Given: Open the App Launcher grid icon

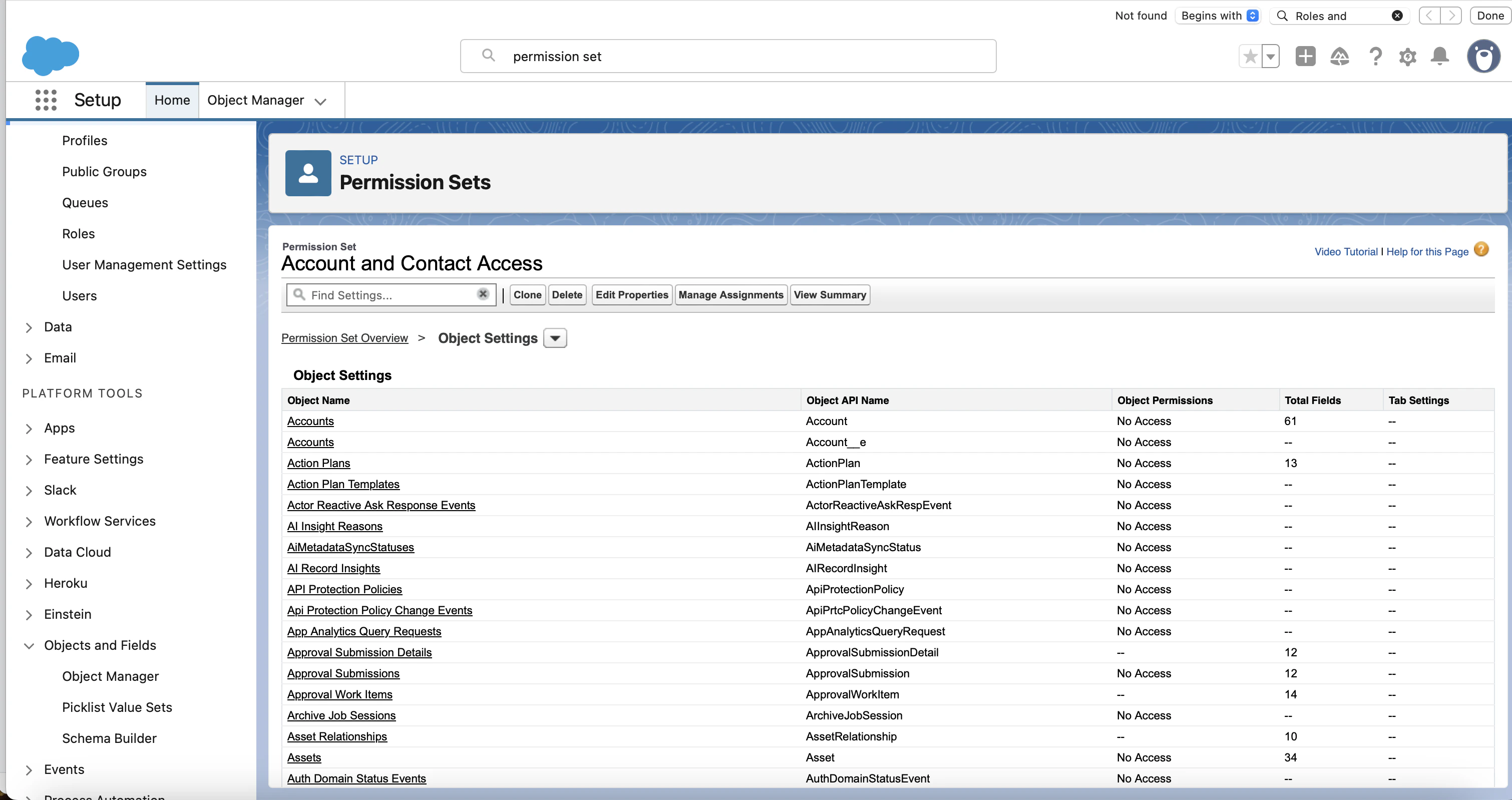Looking at the screenshot, I should 46,100.
